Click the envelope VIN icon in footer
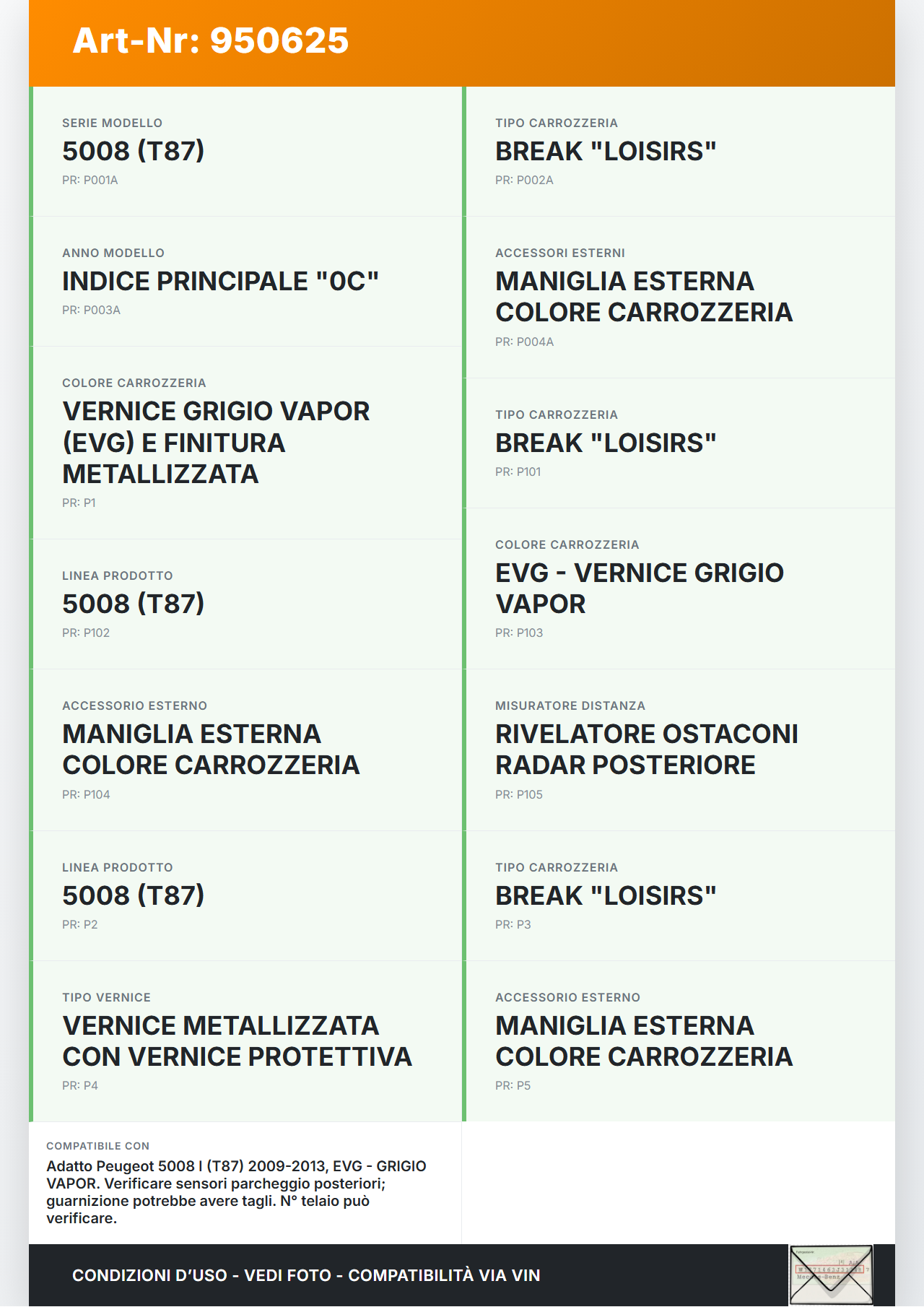Image resolution: width=924 pixels, height=1307 pixels. tap(831, 1275)
